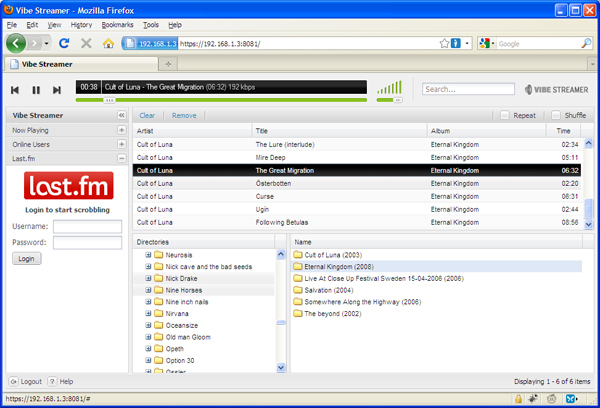Go to Firefox home page
The height and width of the screenshot is (408, 600).
pyautogui.click(x=108, y=43)
